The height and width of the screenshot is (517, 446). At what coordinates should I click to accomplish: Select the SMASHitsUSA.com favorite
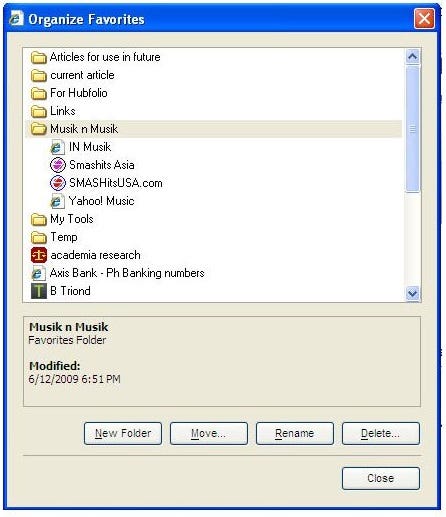[116, 183]
